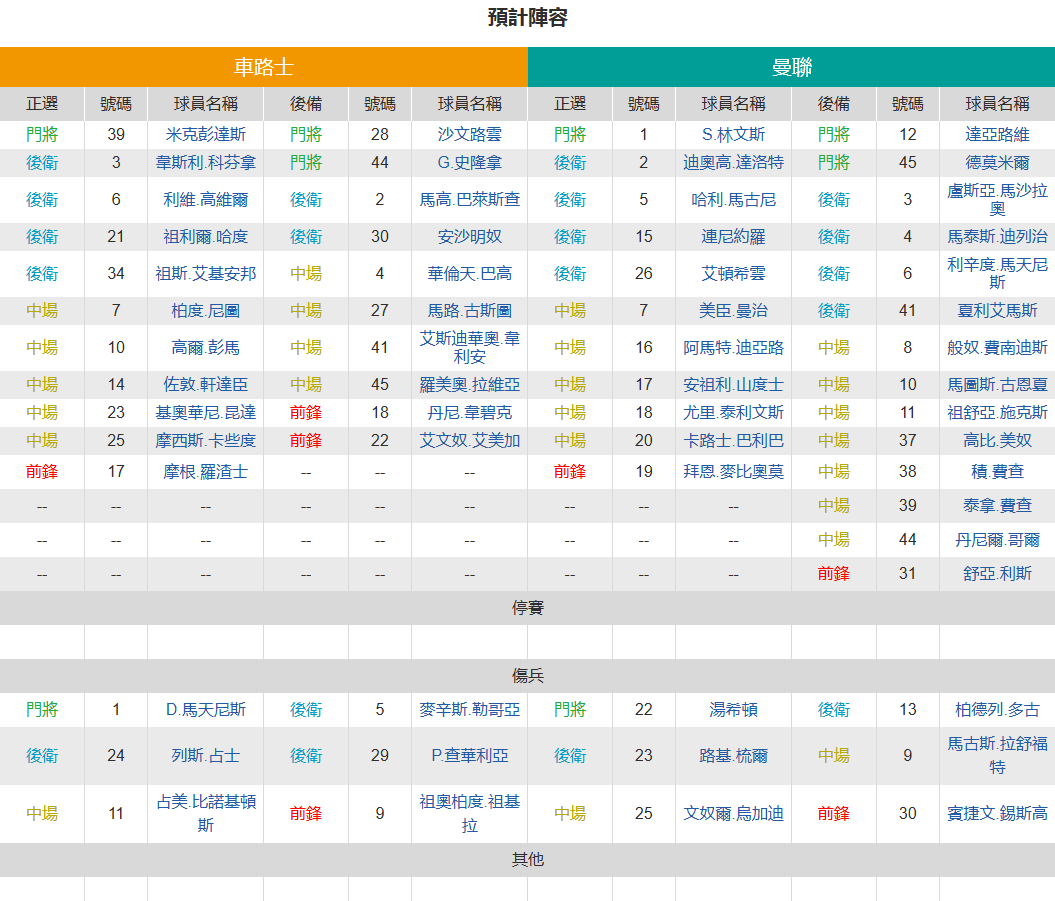The width and height of the screenshot is (1055, 901).
Task: Open player link 摩根.羅渣士
Action: pyautogui.click(x=205, y=472)
